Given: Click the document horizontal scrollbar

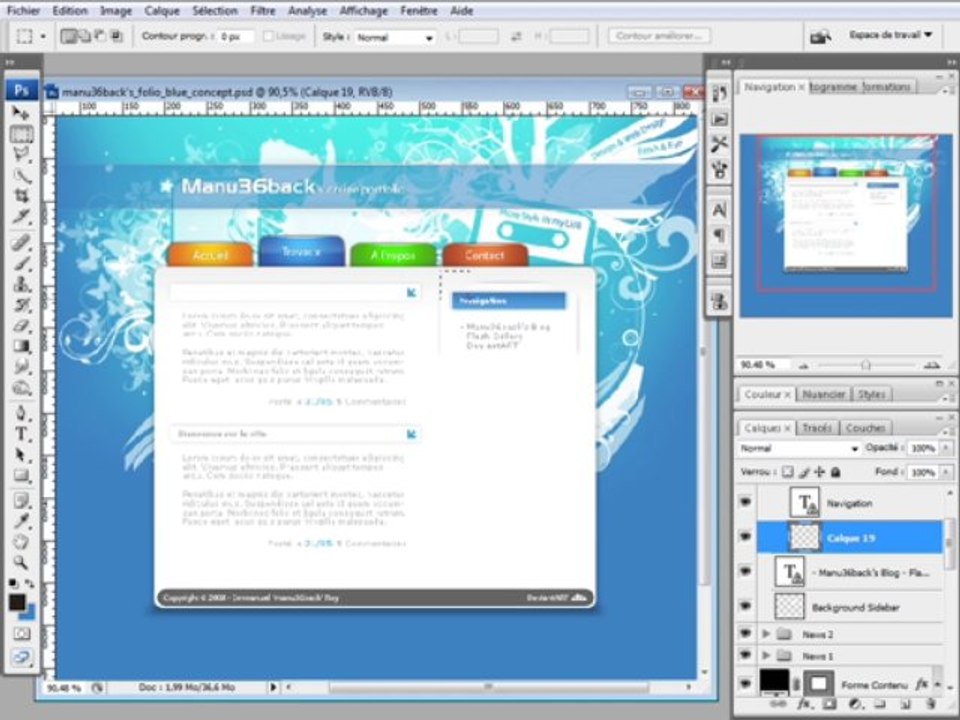Looking at the screenshot, I should pos(488,688).
